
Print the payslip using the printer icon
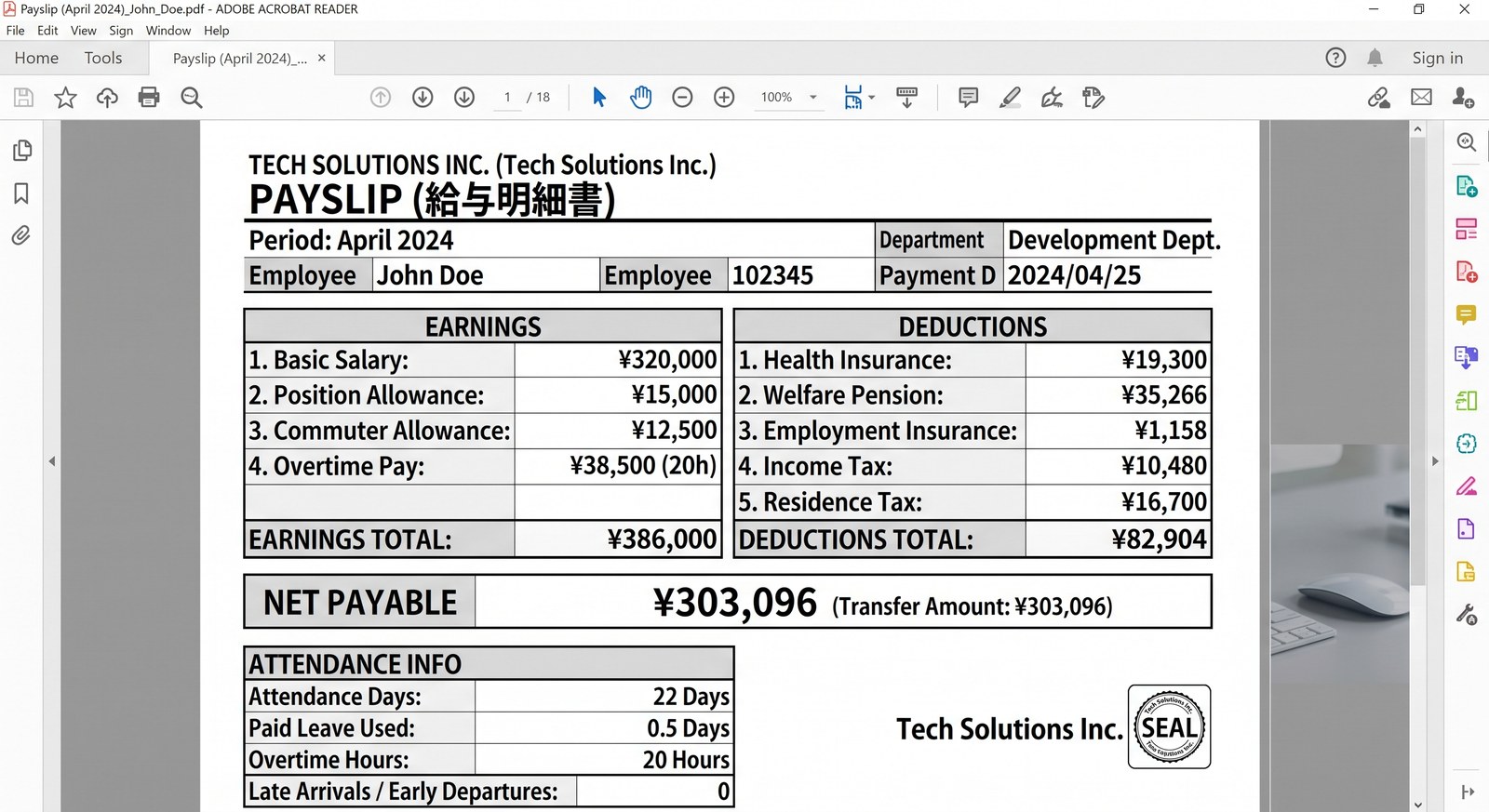click(149, 98)
